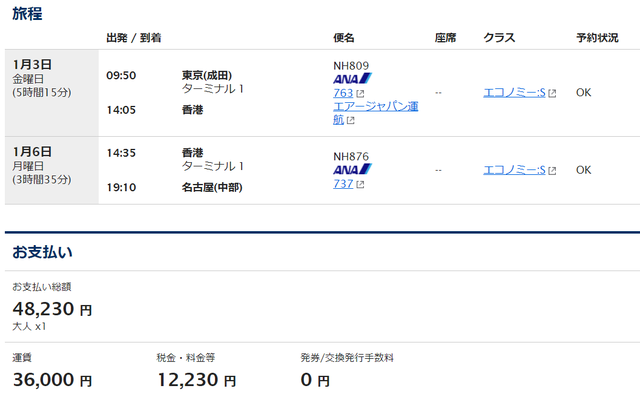Open the 763 aircraft type link

(343, 93)
